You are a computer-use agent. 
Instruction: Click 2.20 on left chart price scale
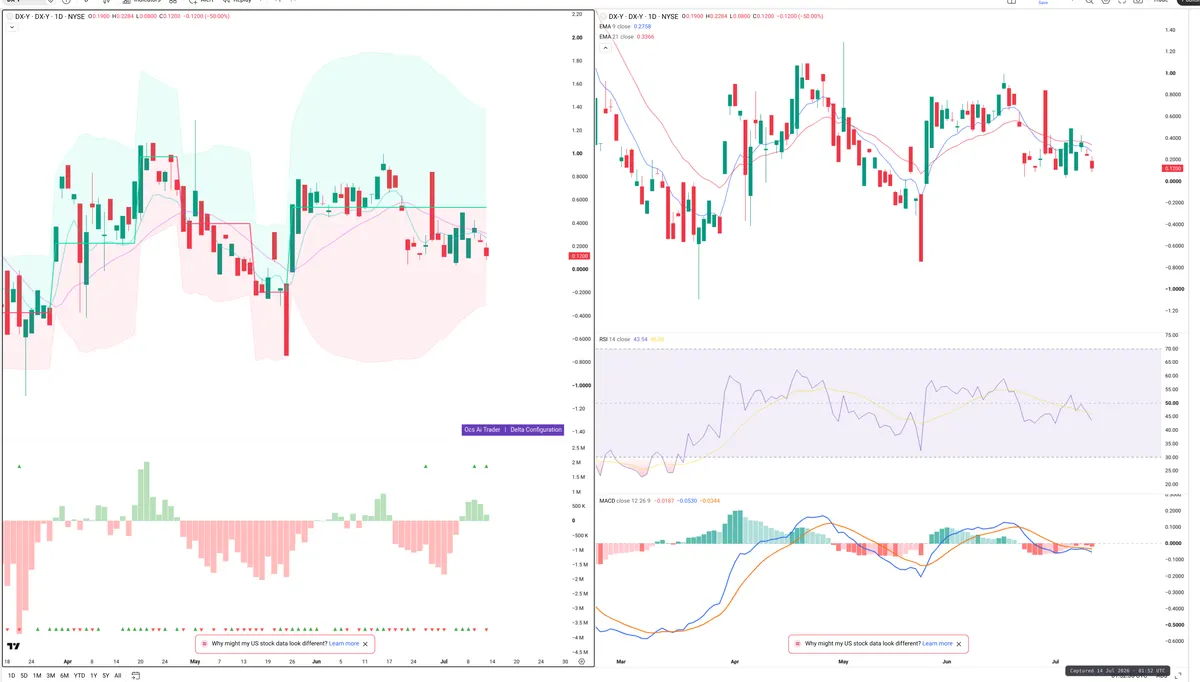577,15
